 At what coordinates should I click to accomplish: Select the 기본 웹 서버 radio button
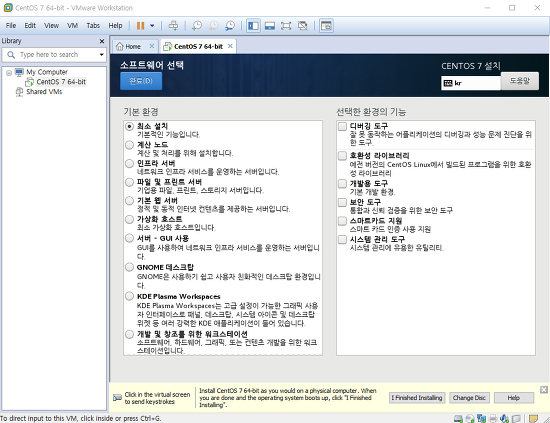click(x=129, y=201)
